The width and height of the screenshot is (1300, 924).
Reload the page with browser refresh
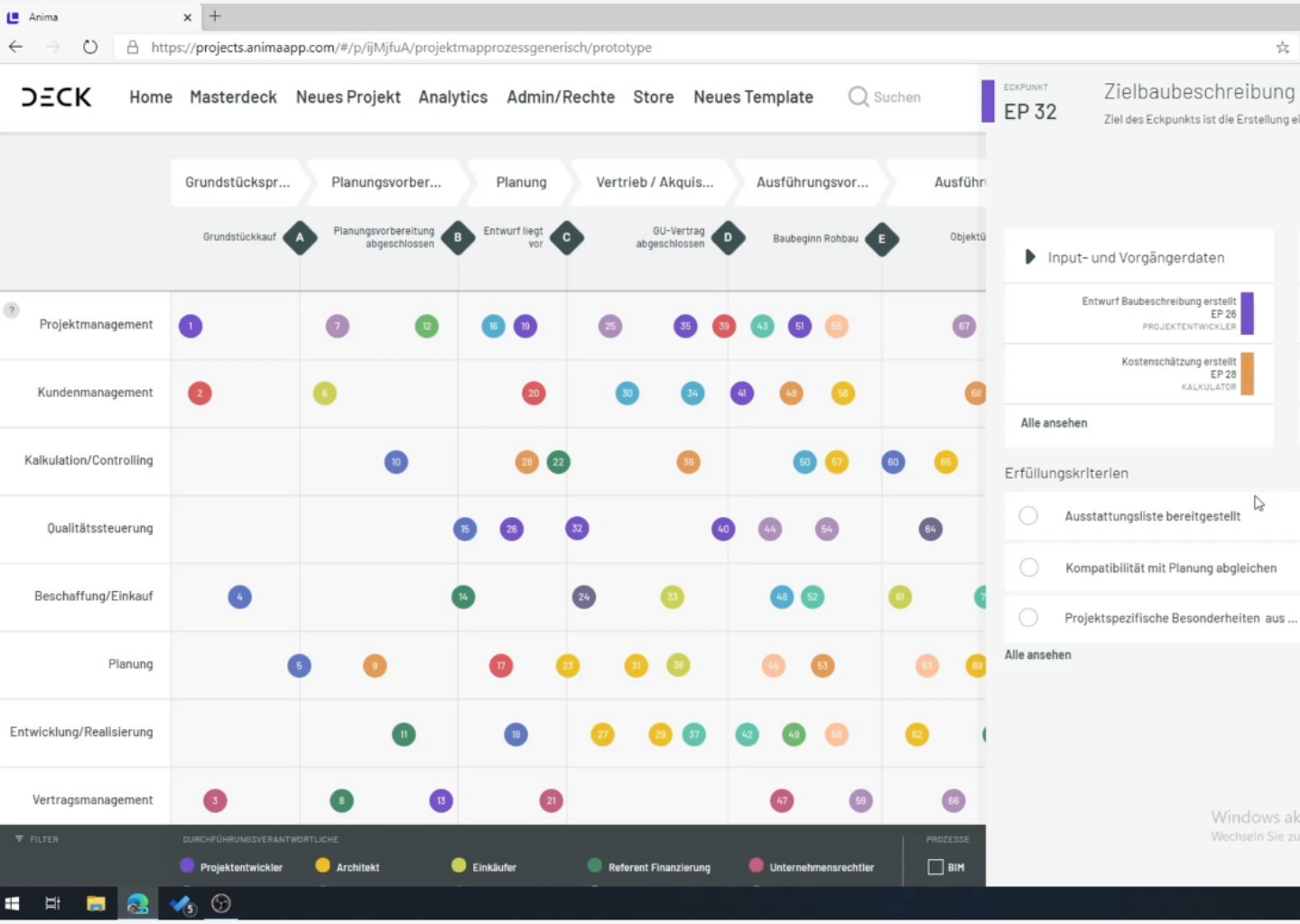pyautogui.click(x=89, y=47)
